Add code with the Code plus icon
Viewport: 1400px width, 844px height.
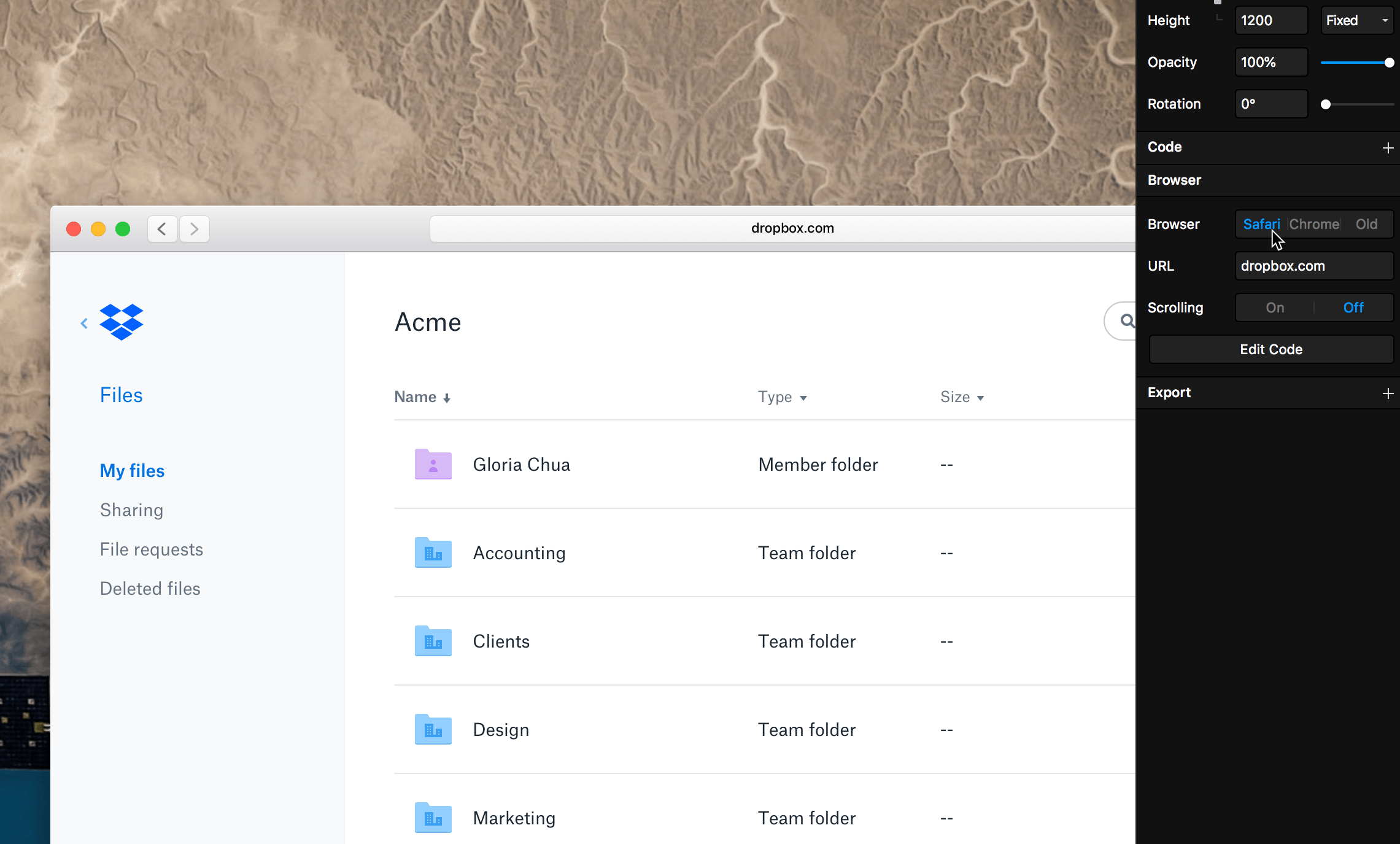(1388, 148)
